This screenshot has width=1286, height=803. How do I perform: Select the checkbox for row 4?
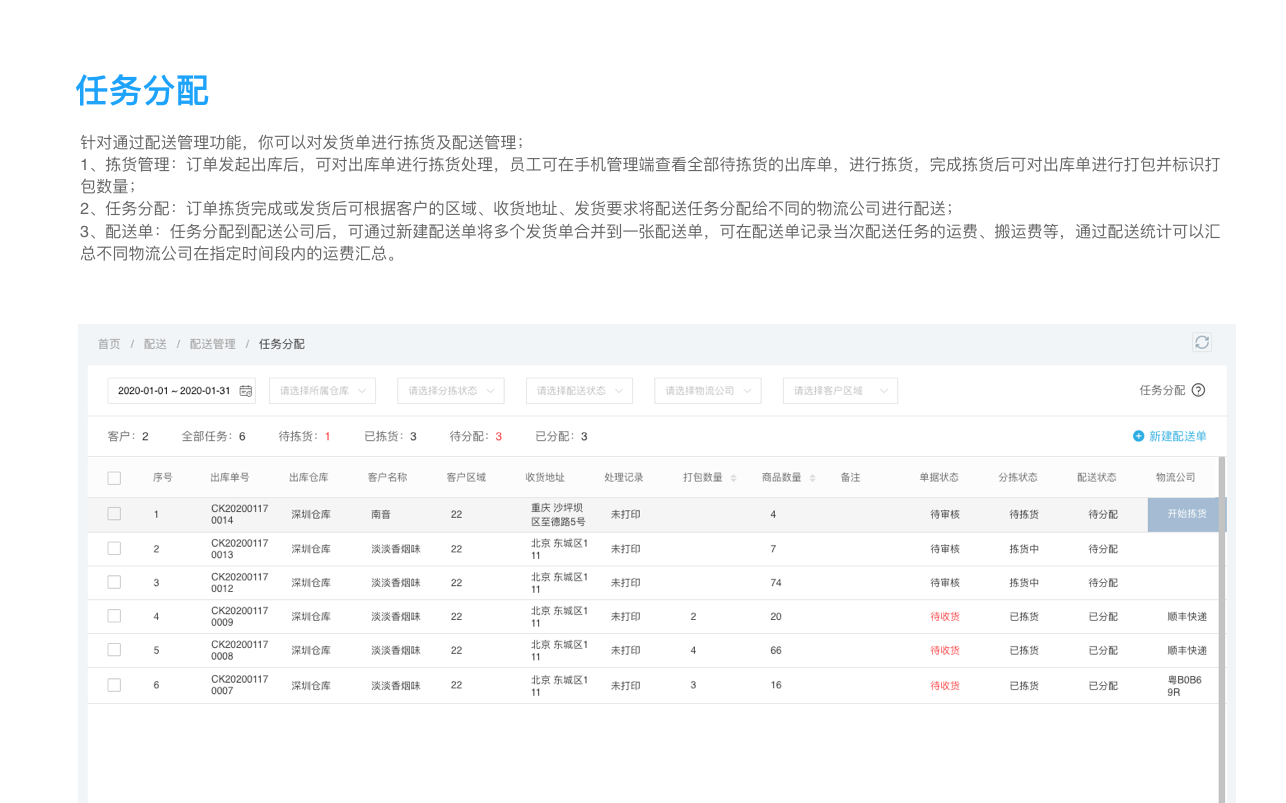114,616
